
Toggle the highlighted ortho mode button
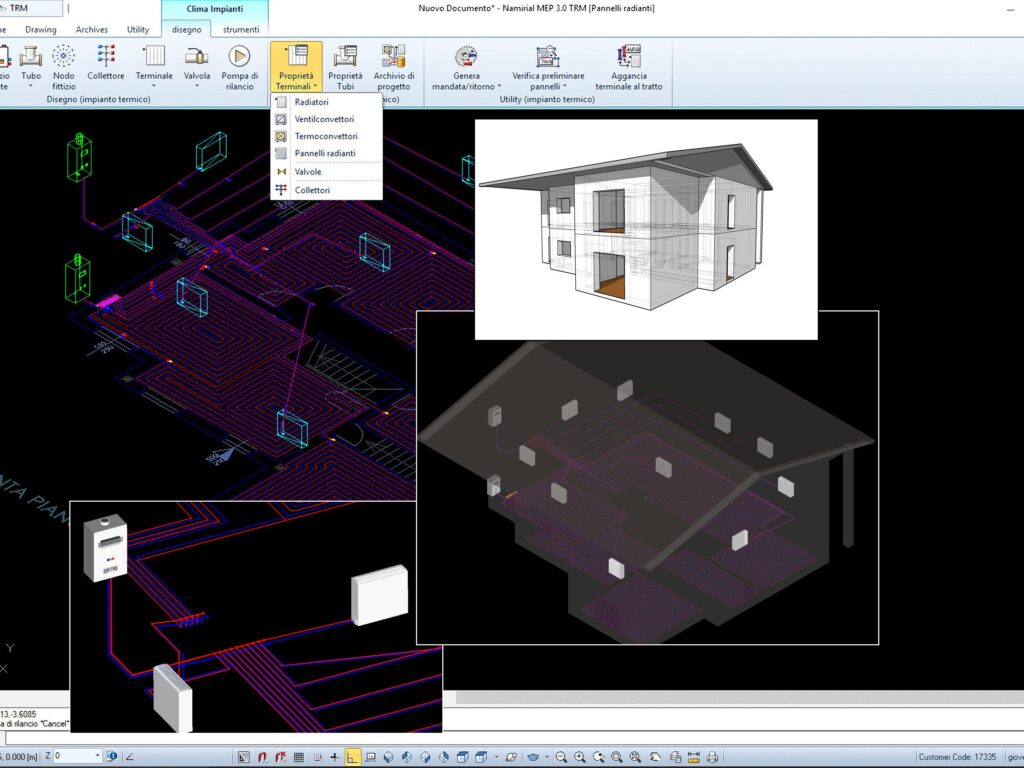click(353, 757)
